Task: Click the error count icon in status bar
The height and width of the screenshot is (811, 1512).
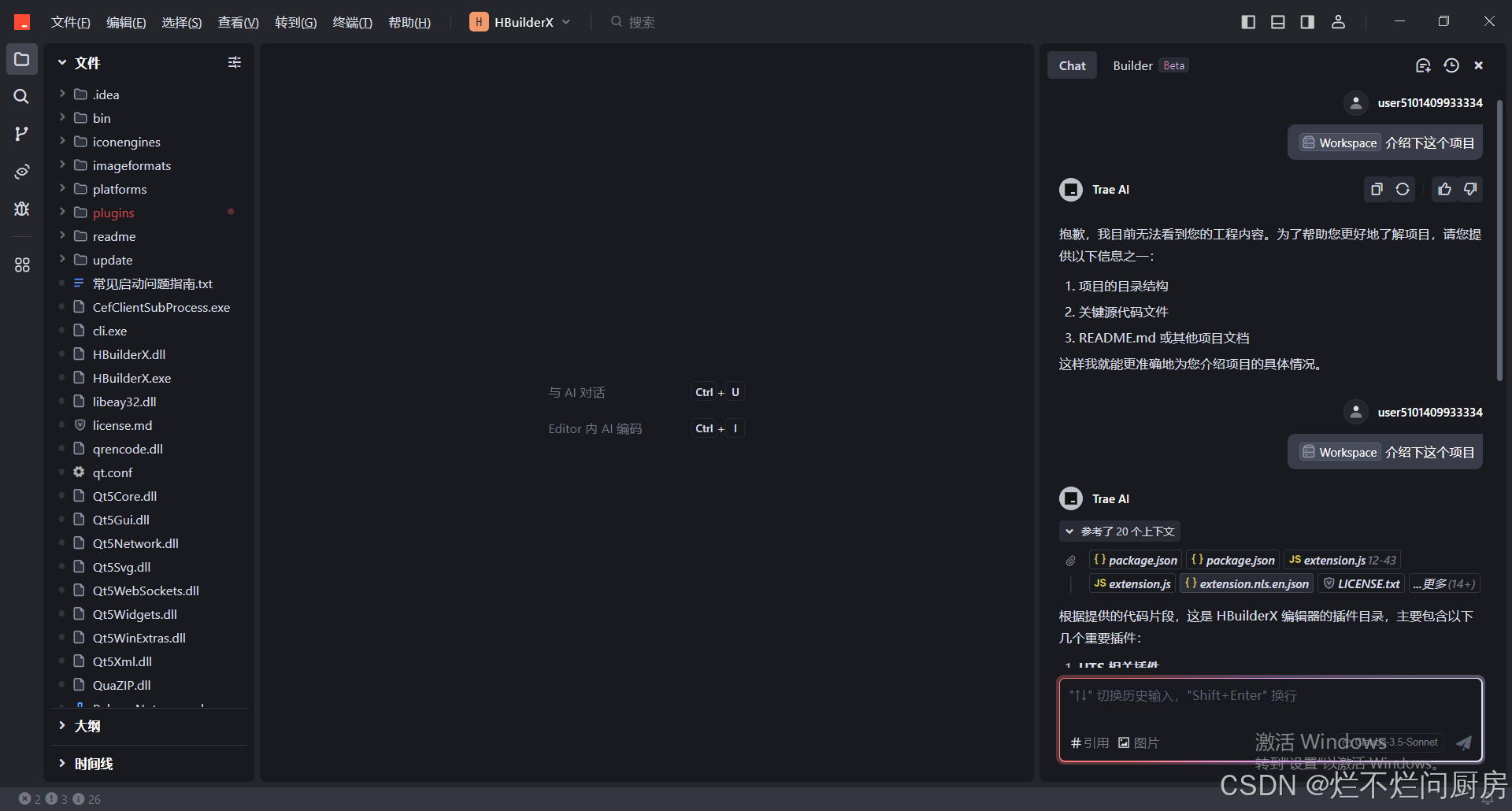Action: click(25, 798)
